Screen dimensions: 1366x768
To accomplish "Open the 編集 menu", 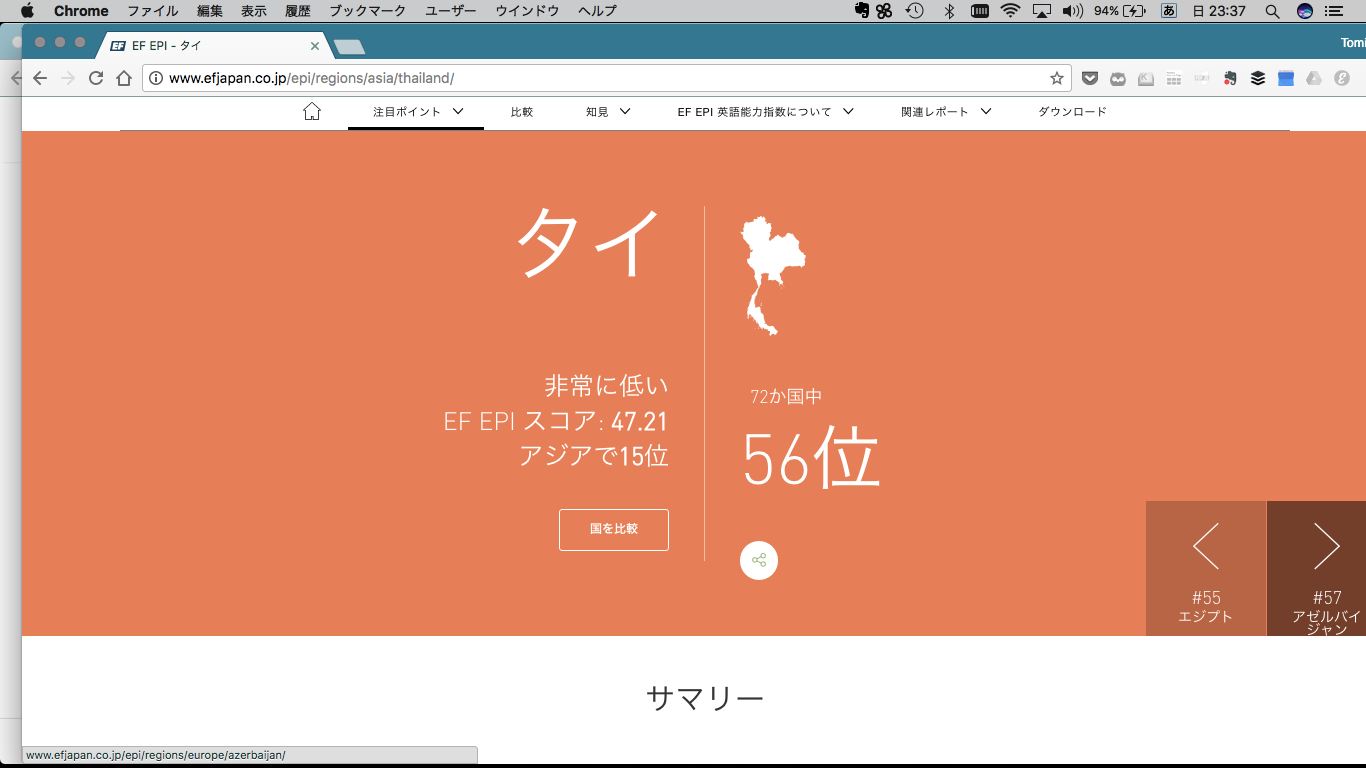I will pos(210,11).
